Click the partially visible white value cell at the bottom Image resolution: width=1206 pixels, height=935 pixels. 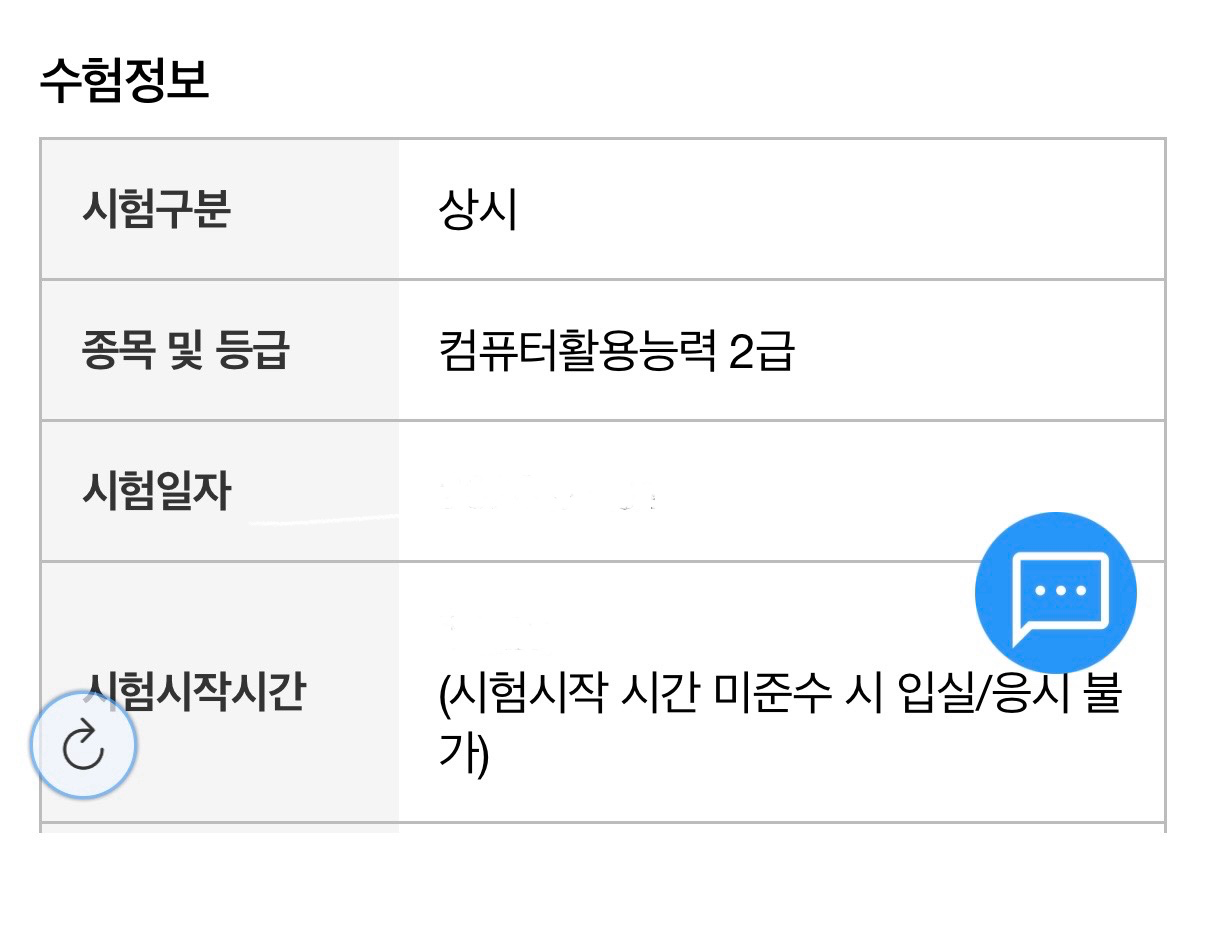coord(780,828)
